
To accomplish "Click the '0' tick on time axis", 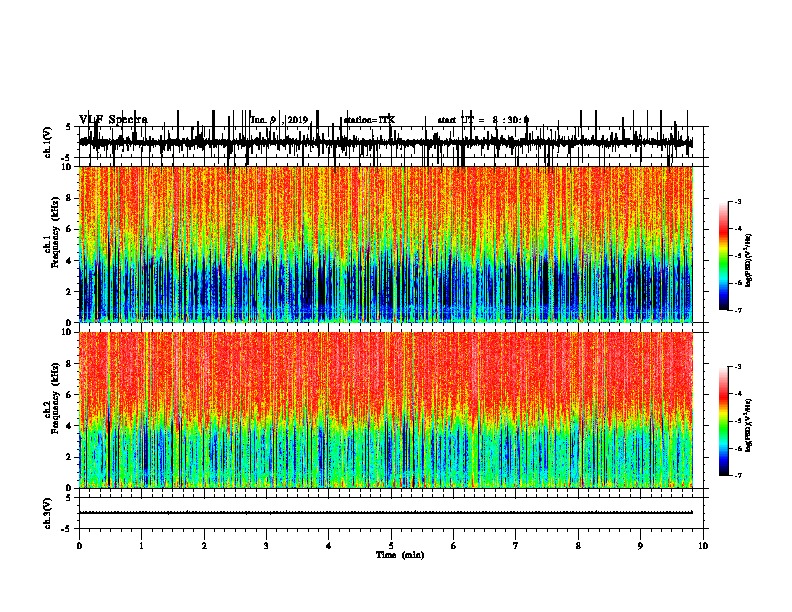I will point(79,546).
